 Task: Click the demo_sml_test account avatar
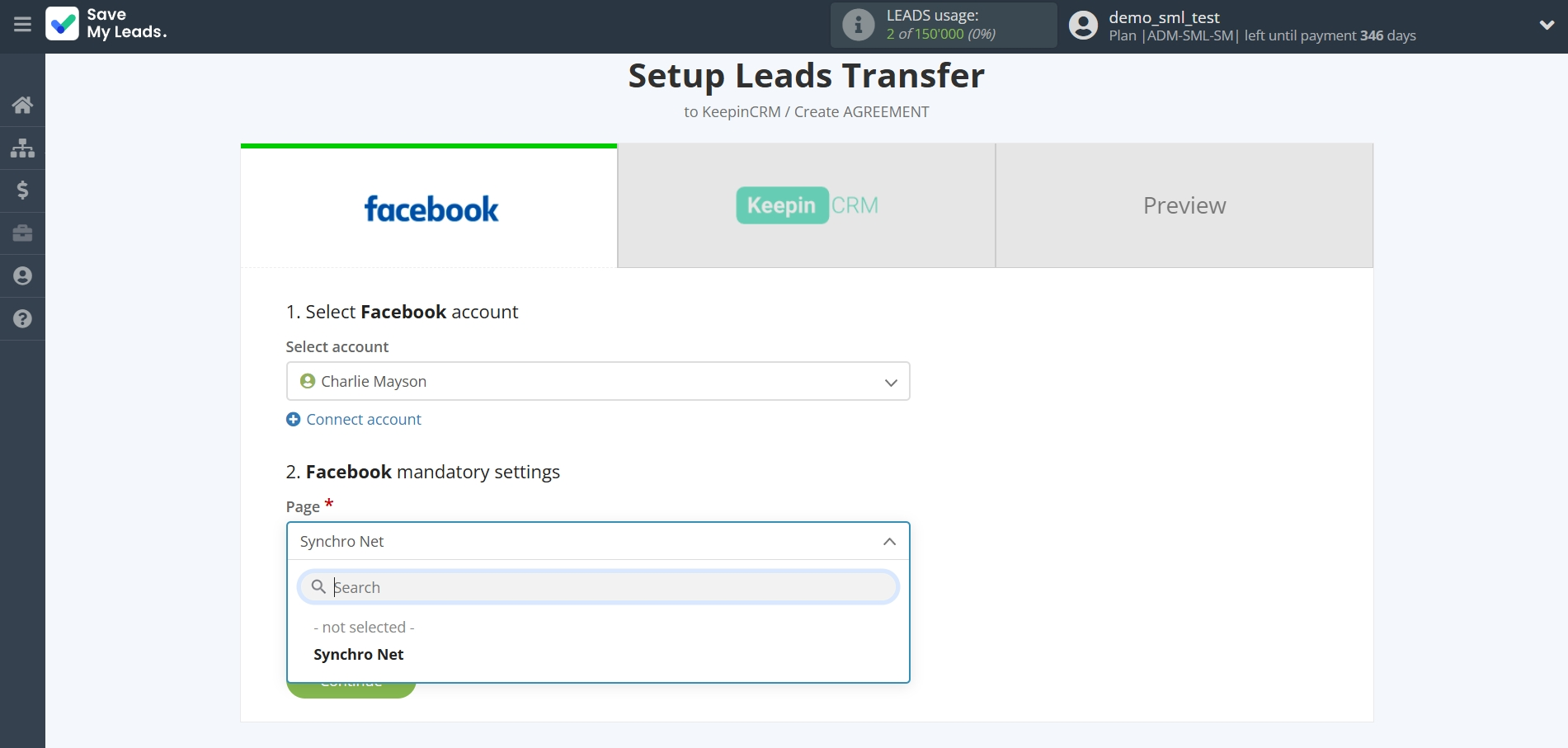click(1083, 26)
